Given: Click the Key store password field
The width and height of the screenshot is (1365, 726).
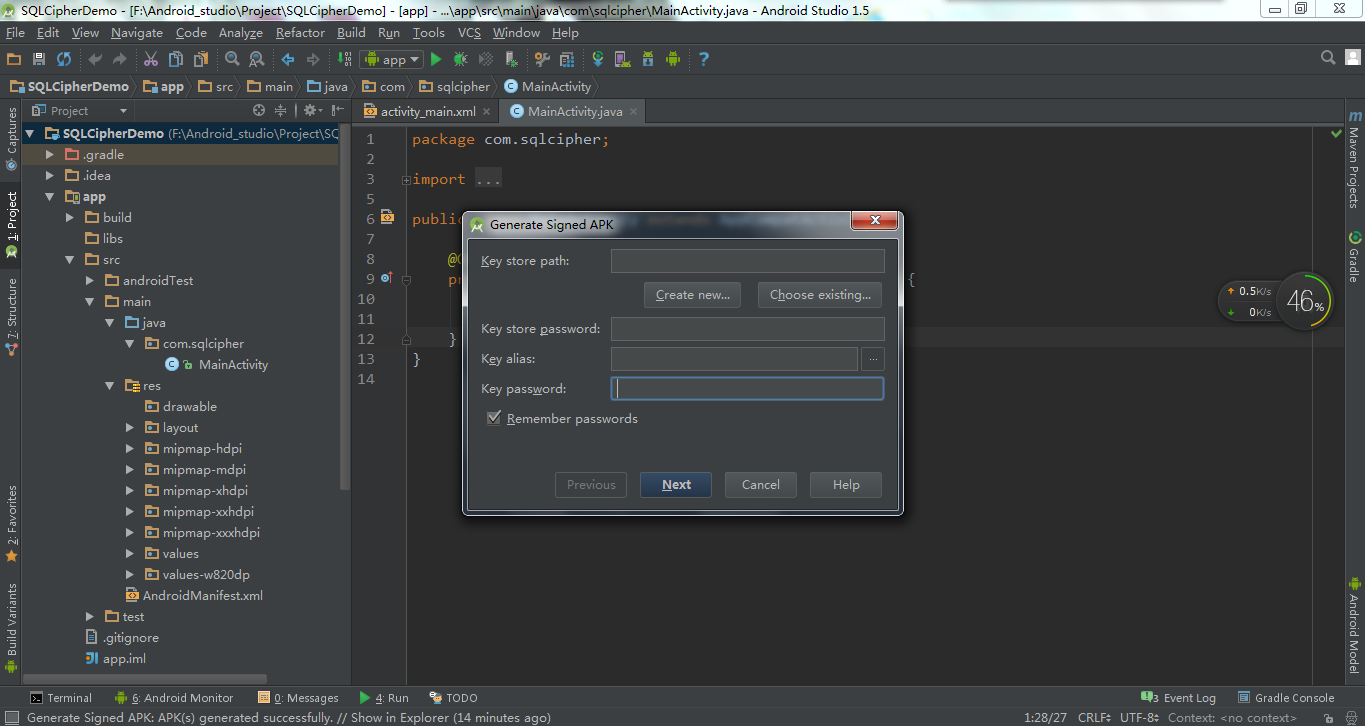Looking at the screenshot, I should point(748,329).
